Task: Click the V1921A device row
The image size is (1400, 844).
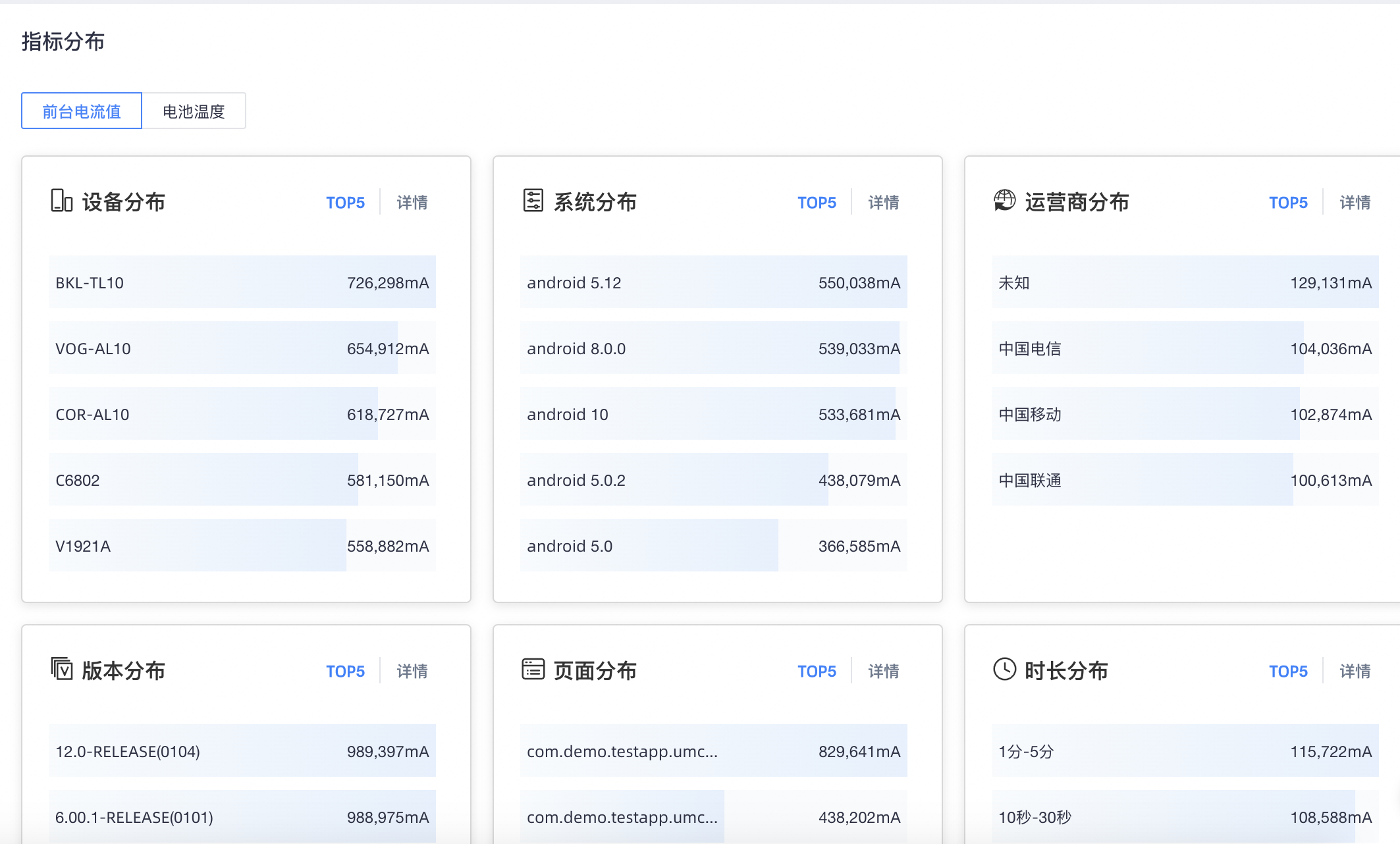Action: pyautogui.click(x=242, y=545)
